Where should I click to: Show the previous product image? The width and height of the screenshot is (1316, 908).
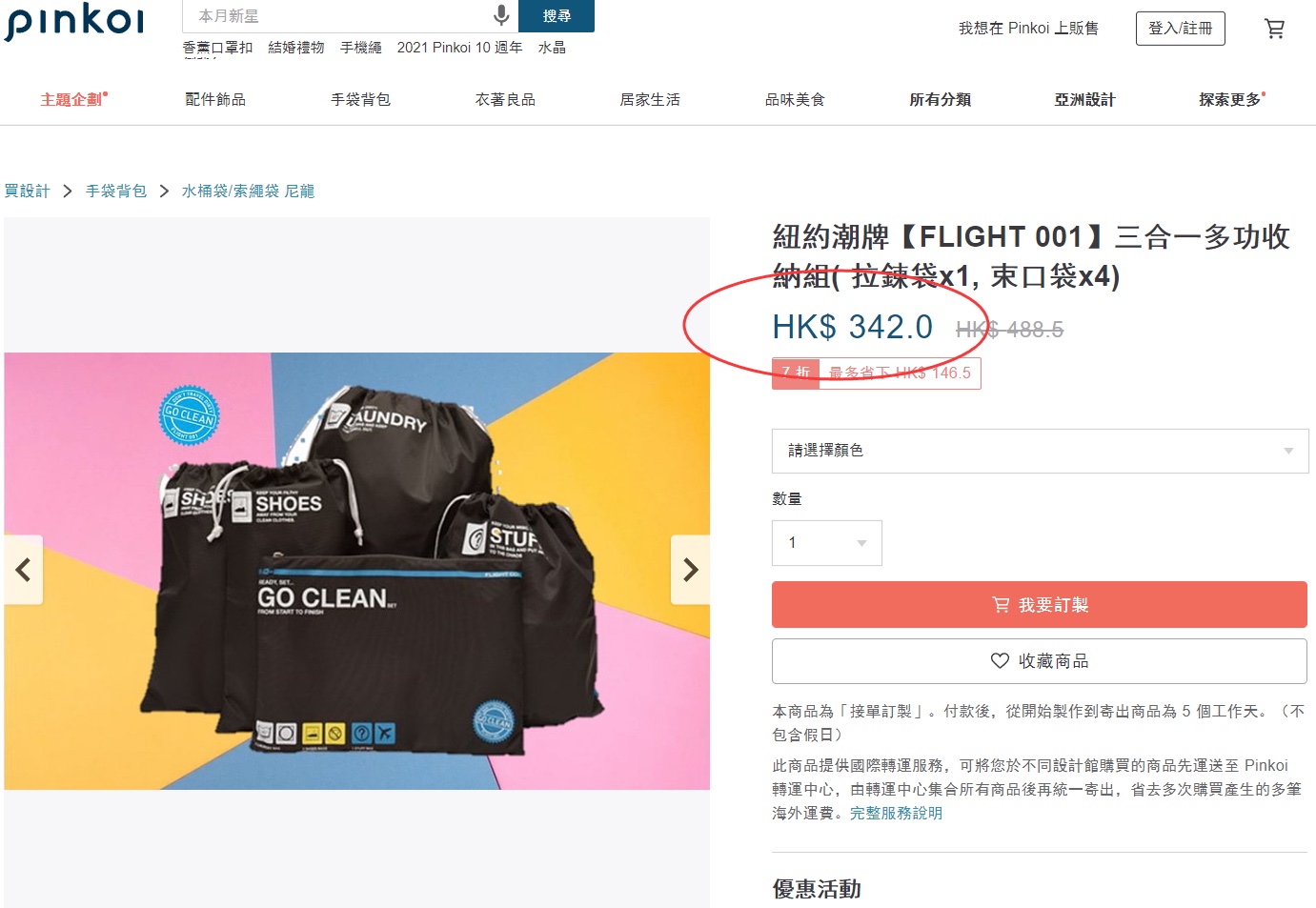pos(24,570)
